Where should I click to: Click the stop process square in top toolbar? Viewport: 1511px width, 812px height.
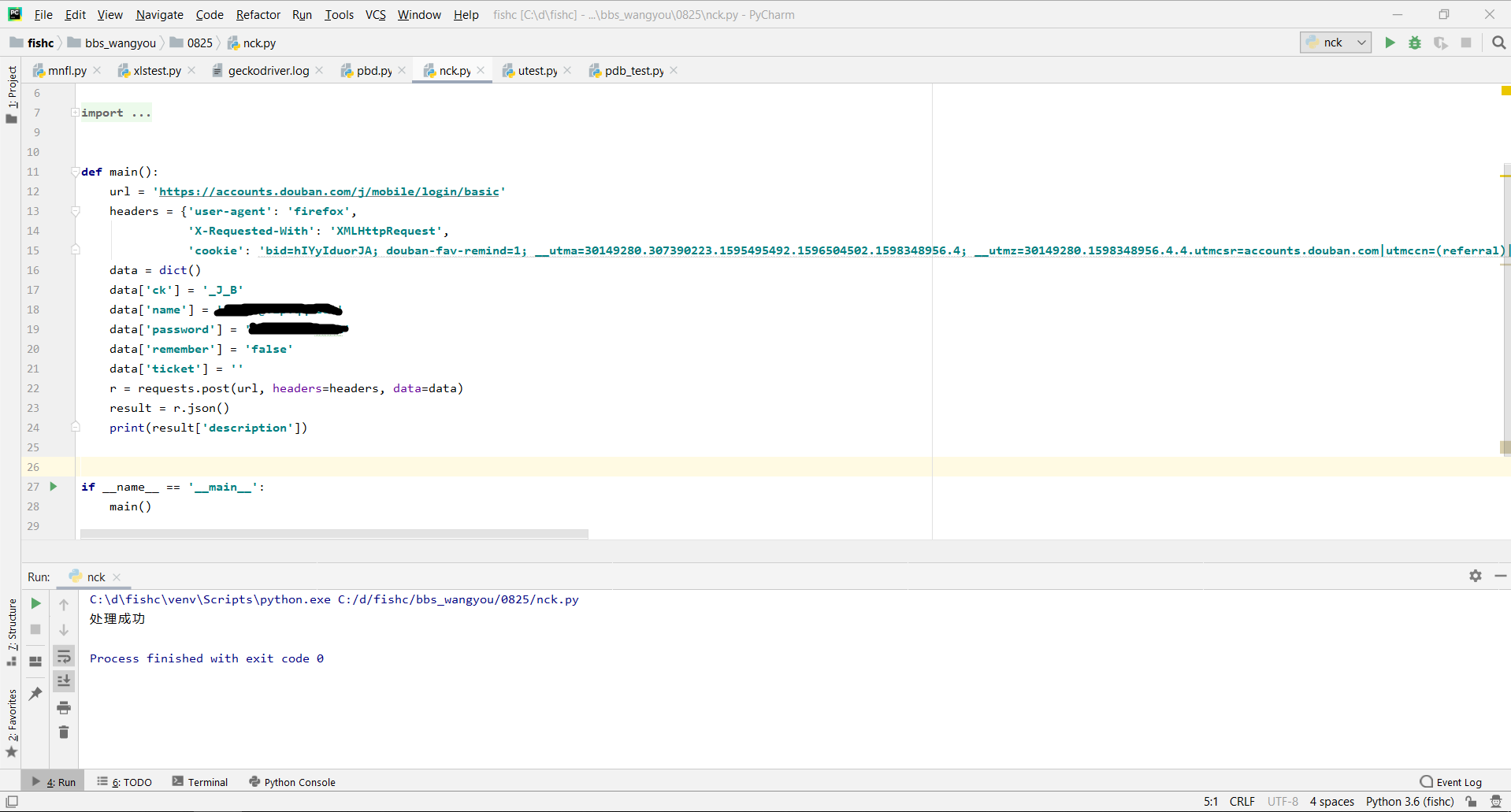click(1466, 43)
